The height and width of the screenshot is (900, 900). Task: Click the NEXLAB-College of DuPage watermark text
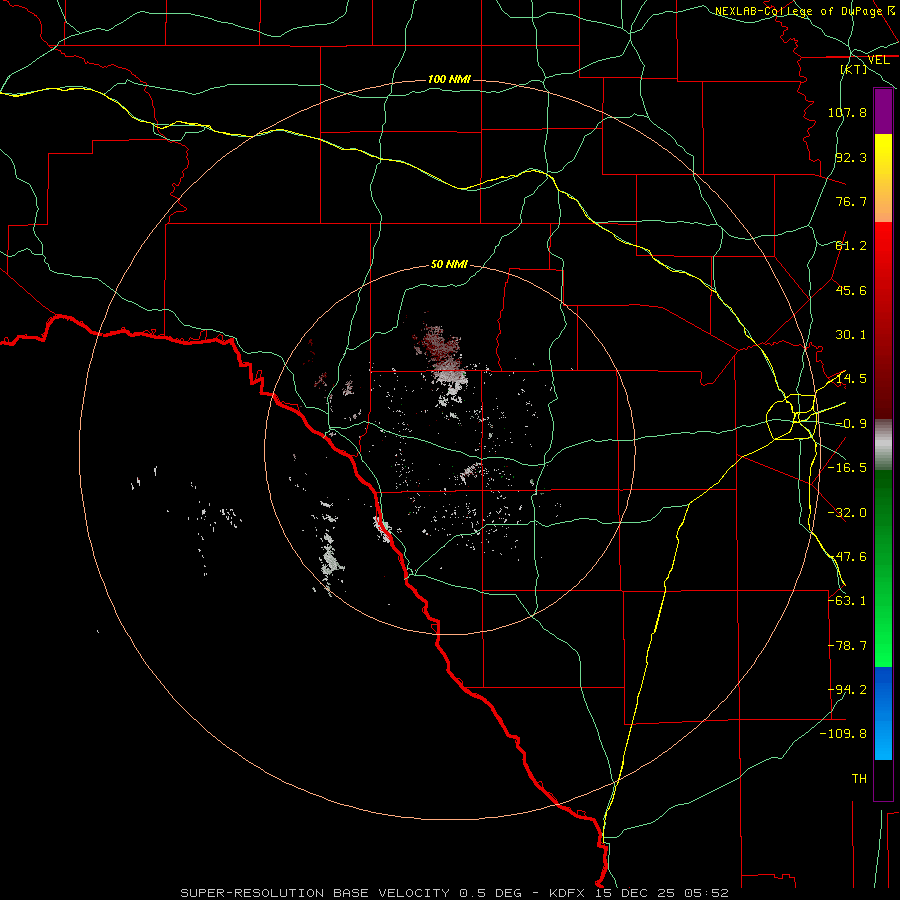(x=804, y=11)
